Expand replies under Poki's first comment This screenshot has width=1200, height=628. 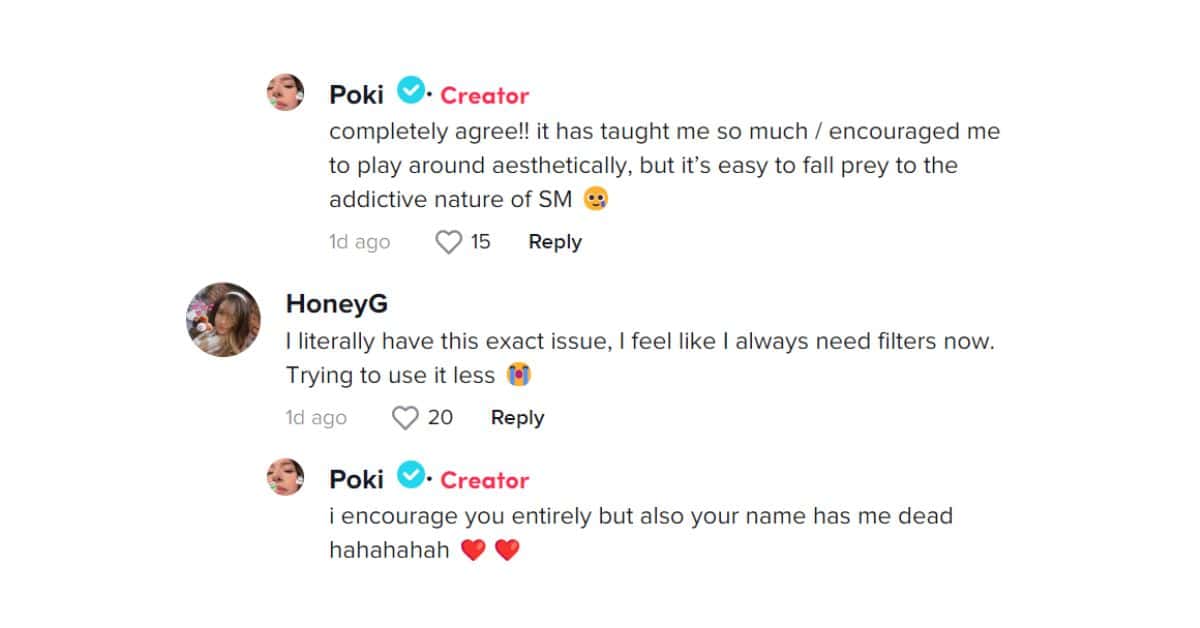click(553, 241)
